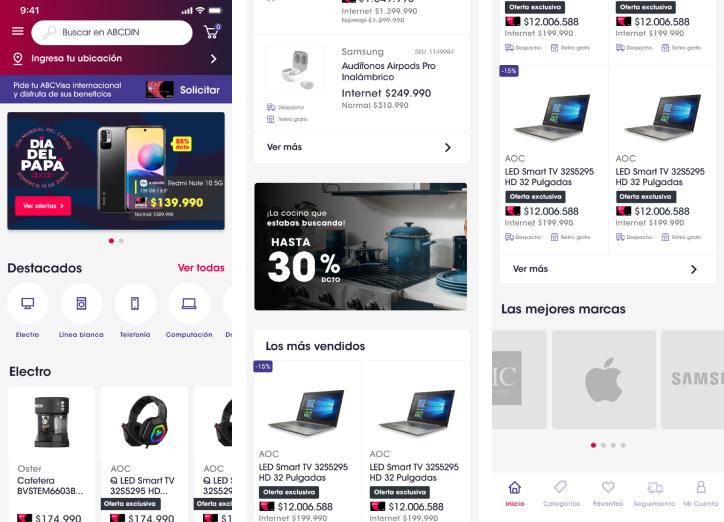The image size is (724, 522).
Task: Open the hamburger menu icon
Action: point(18,31)
